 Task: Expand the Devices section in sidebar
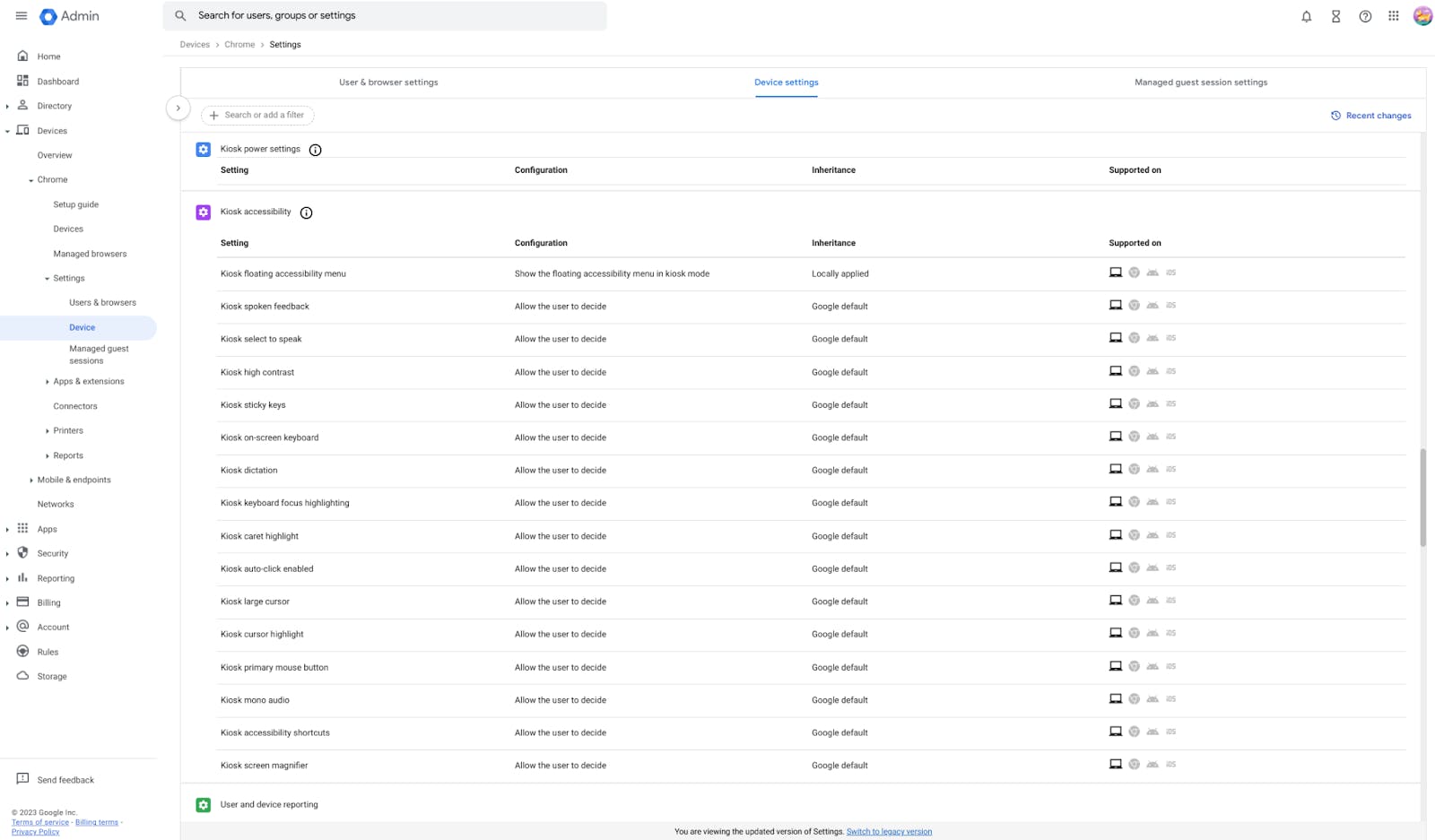coord(7,130)
